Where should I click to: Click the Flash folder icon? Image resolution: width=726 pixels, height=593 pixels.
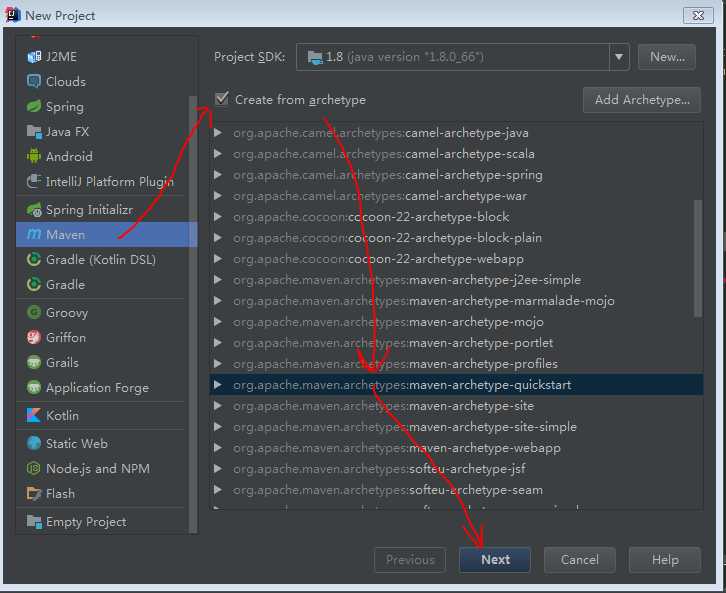[x=34, y=493]
